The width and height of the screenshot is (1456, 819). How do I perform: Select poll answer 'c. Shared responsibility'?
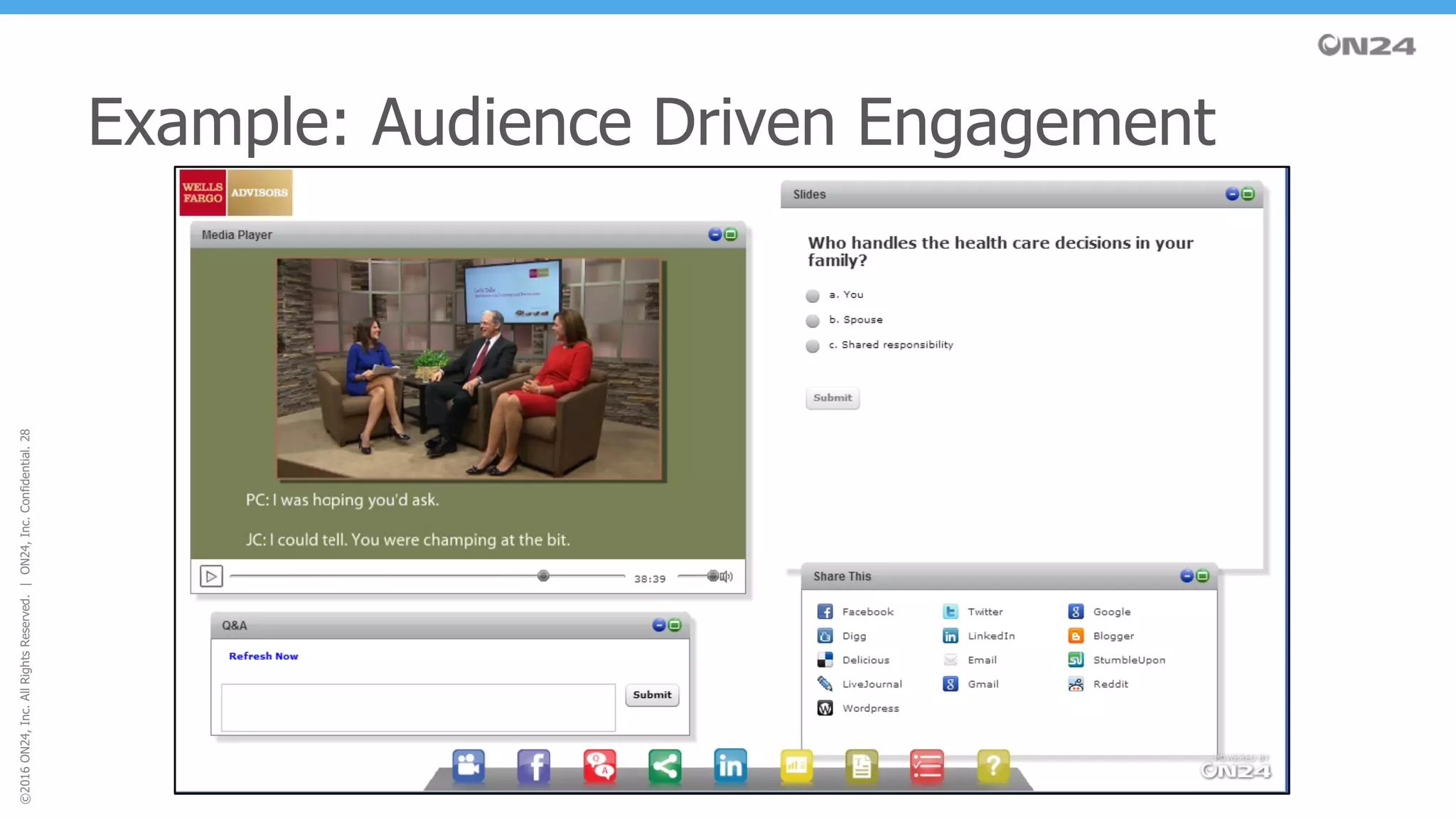pos(813,346)
